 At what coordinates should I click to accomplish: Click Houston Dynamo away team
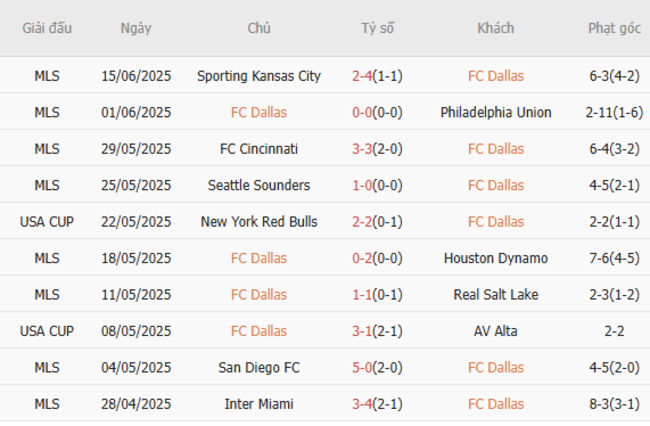coord(495,258)
